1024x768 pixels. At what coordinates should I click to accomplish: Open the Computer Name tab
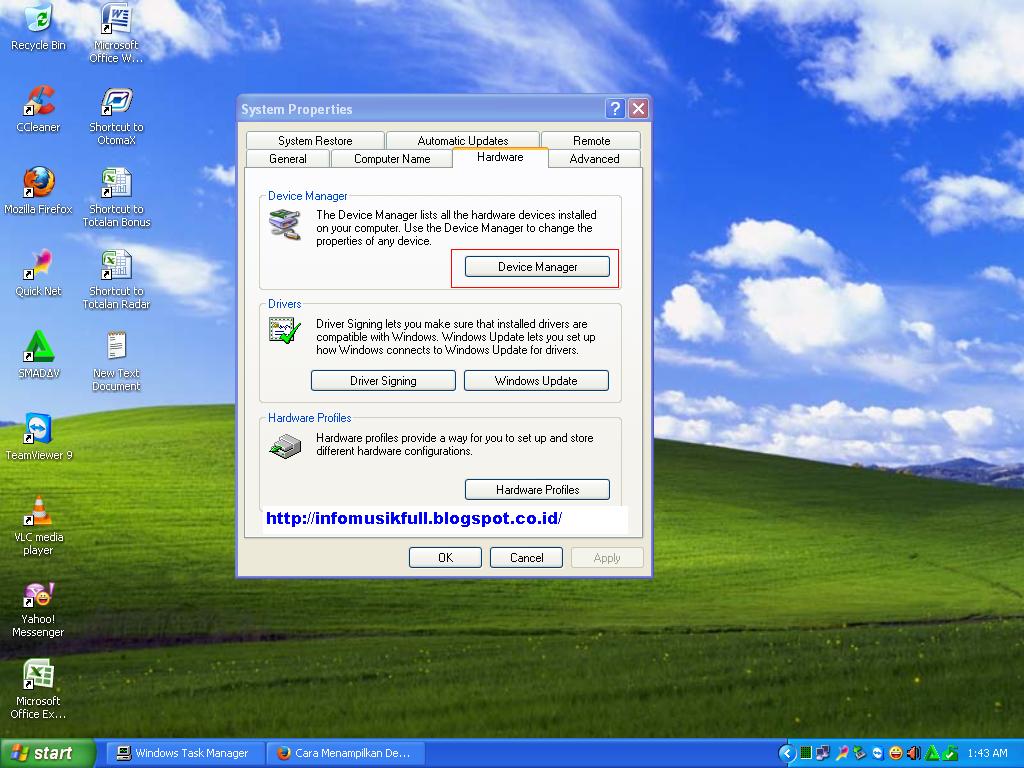point(391,158)
